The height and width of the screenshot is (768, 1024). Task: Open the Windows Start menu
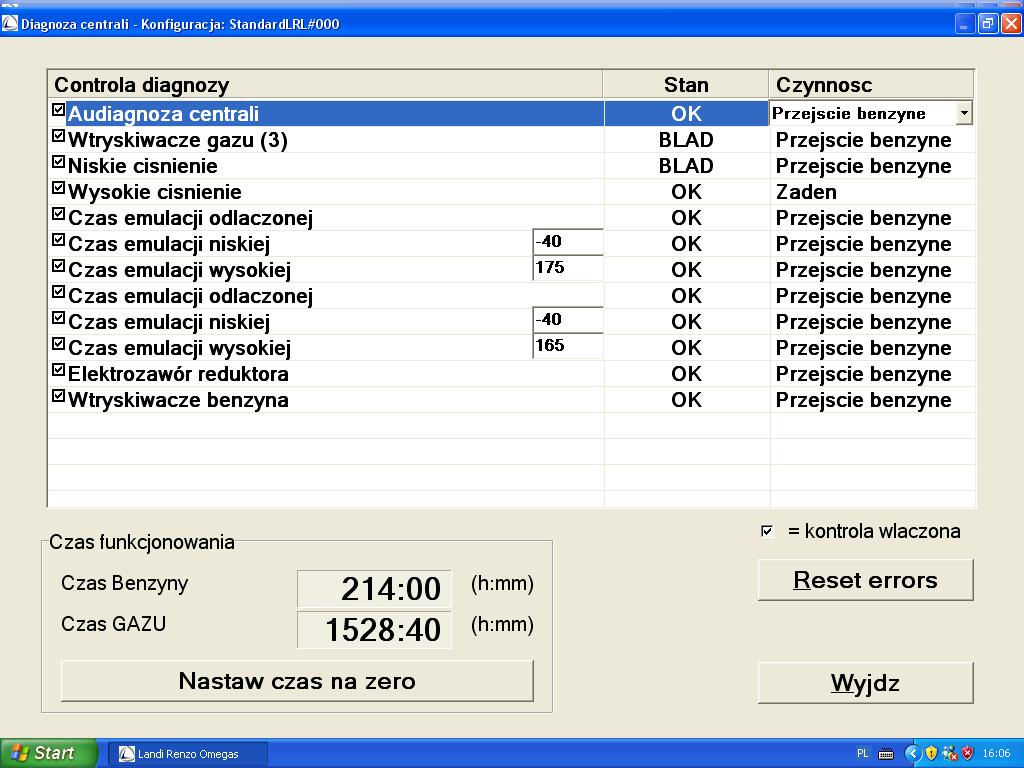48,753
